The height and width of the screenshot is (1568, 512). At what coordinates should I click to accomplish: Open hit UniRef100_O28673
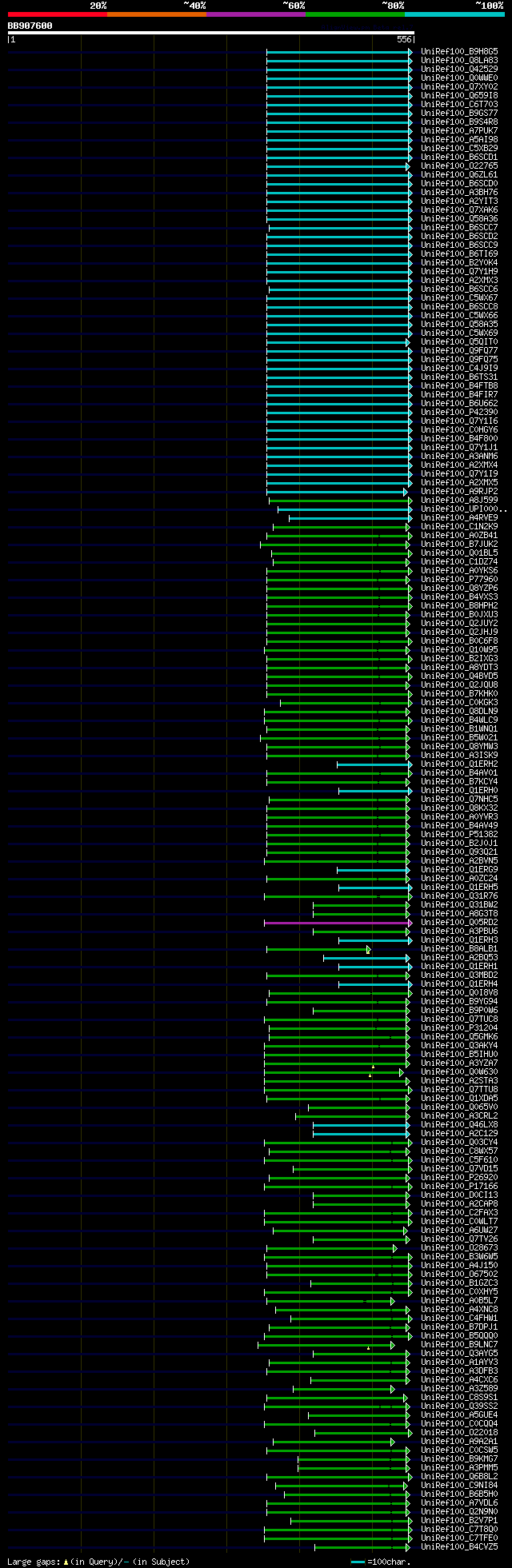tap(459, 1247)
